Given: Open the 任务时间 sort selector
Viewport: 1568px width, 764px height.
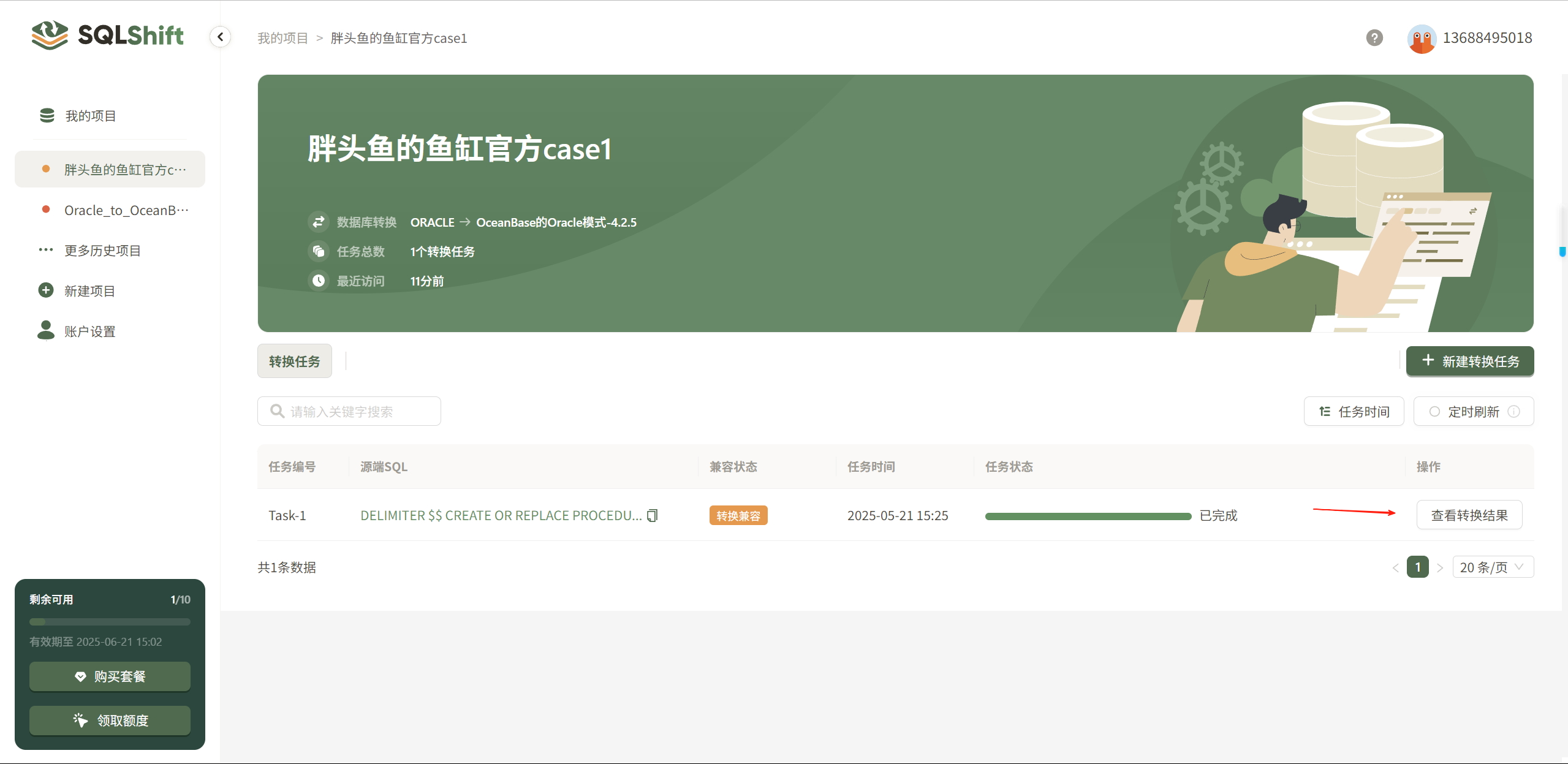Looking at the screenshot, I should tap(1354, 411).
